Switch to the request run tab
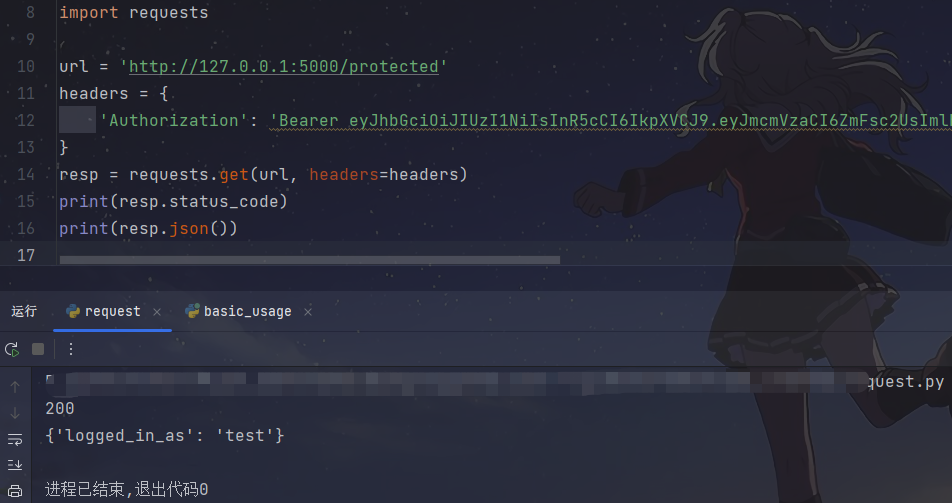The image size is (952, 503). click(x=112, y=312)
